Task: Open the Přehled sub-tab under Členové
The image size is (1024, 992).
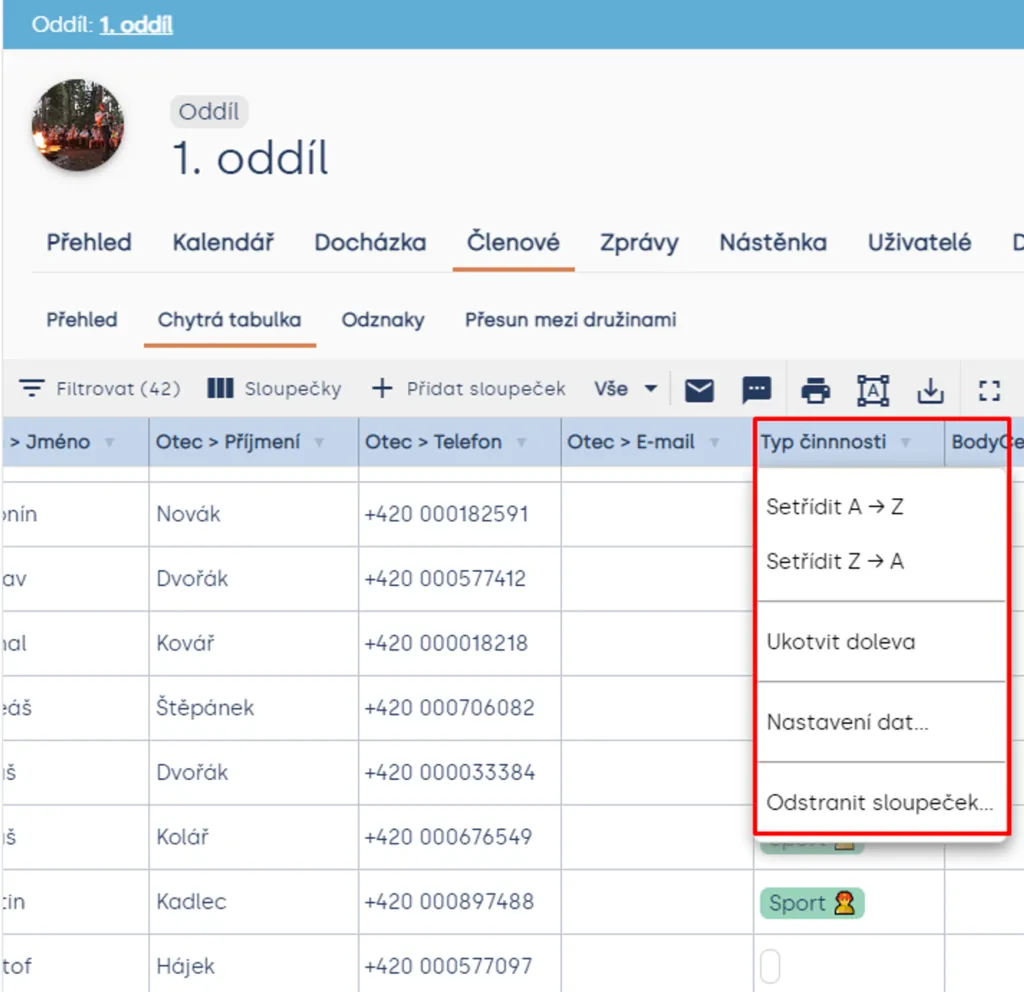Action: (x=82, y=320)
